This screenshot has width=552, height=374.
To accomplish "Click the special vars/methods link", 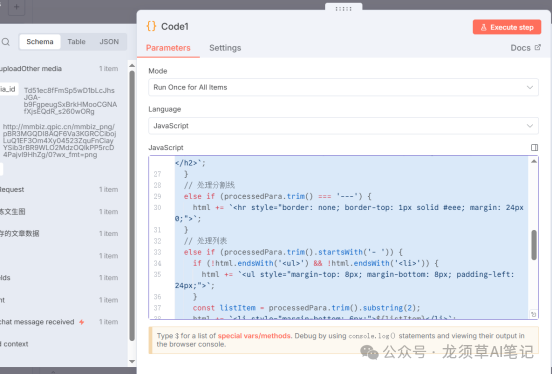I will [x=254, y=336].
